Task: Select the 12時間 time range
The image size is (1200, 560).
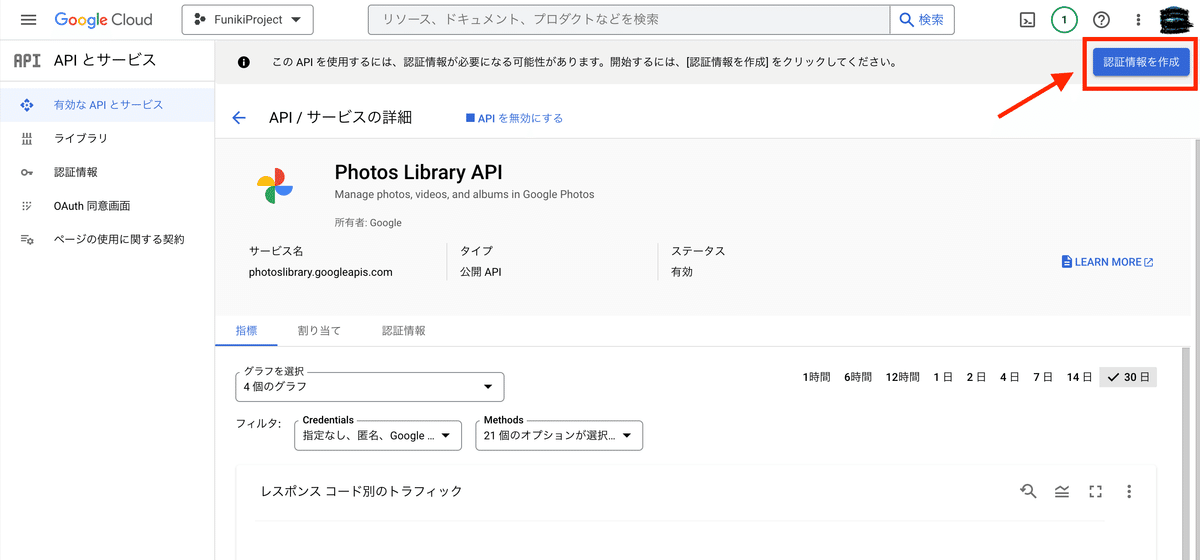Action: tap(902, 377)
